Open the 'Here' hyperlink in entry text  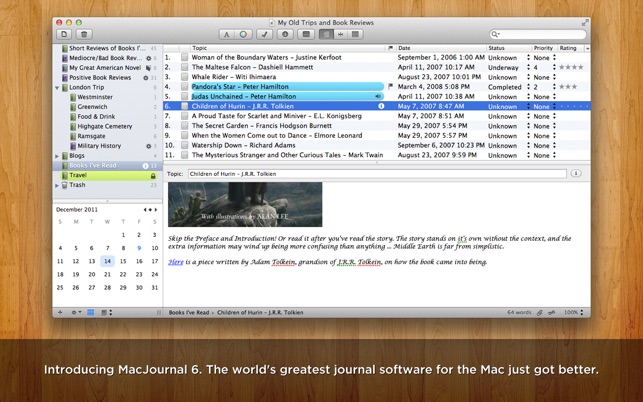(x=175, y=262)
